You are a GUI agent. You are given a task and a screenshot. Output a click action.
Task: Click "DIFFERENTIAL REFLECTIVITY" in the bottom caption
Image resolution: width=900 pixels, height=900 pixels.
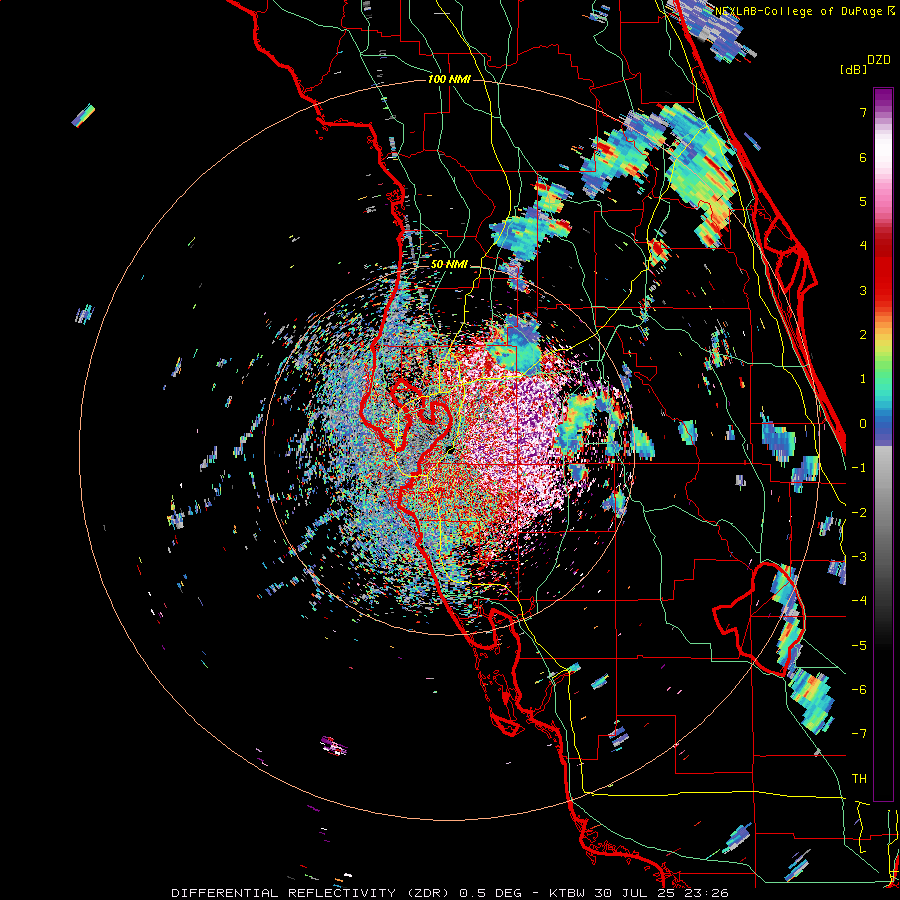(284, 893)
